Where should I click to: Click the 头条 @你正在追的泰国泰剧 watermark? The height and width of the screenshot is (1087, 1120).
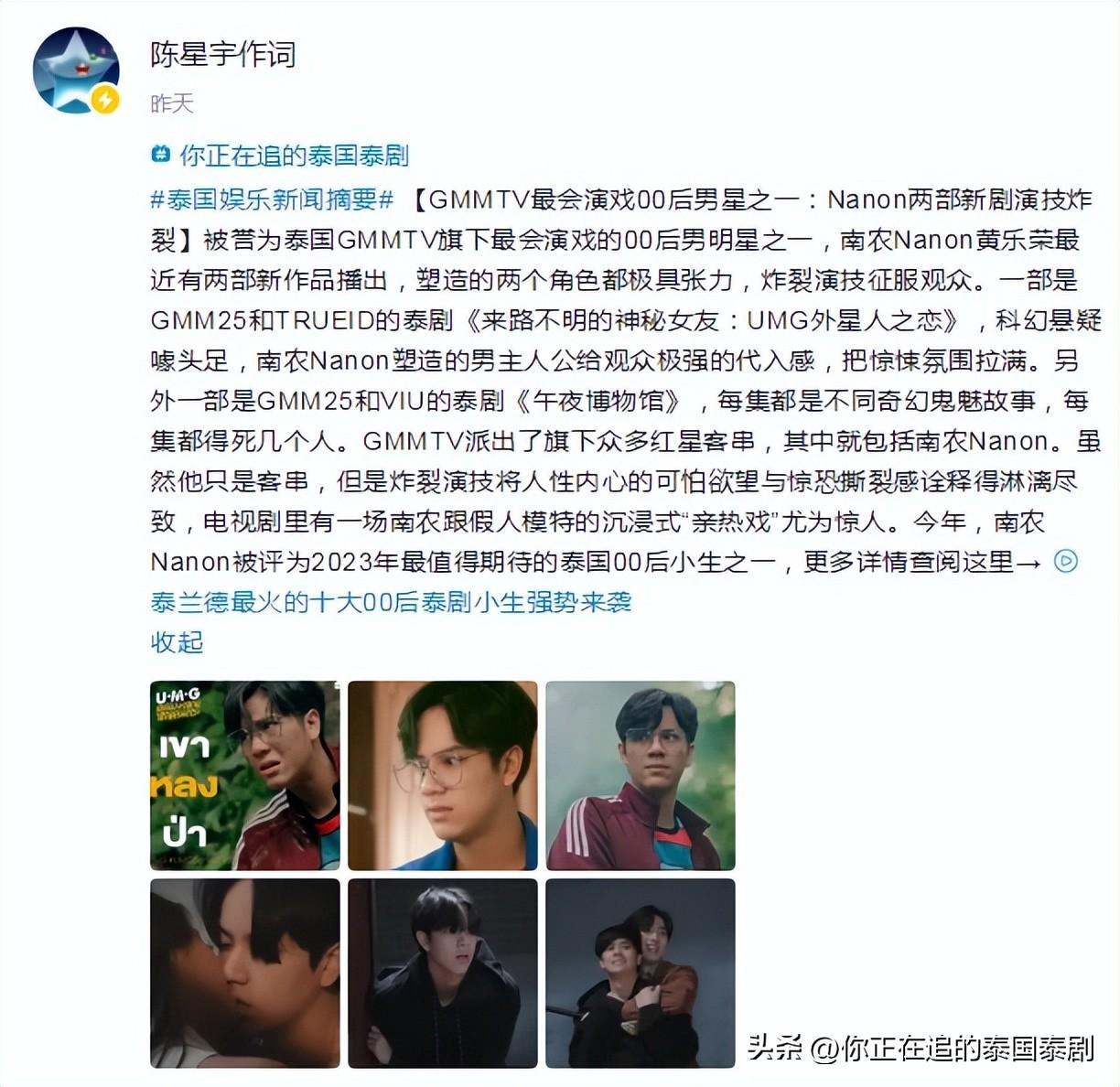pos(921,1048)
